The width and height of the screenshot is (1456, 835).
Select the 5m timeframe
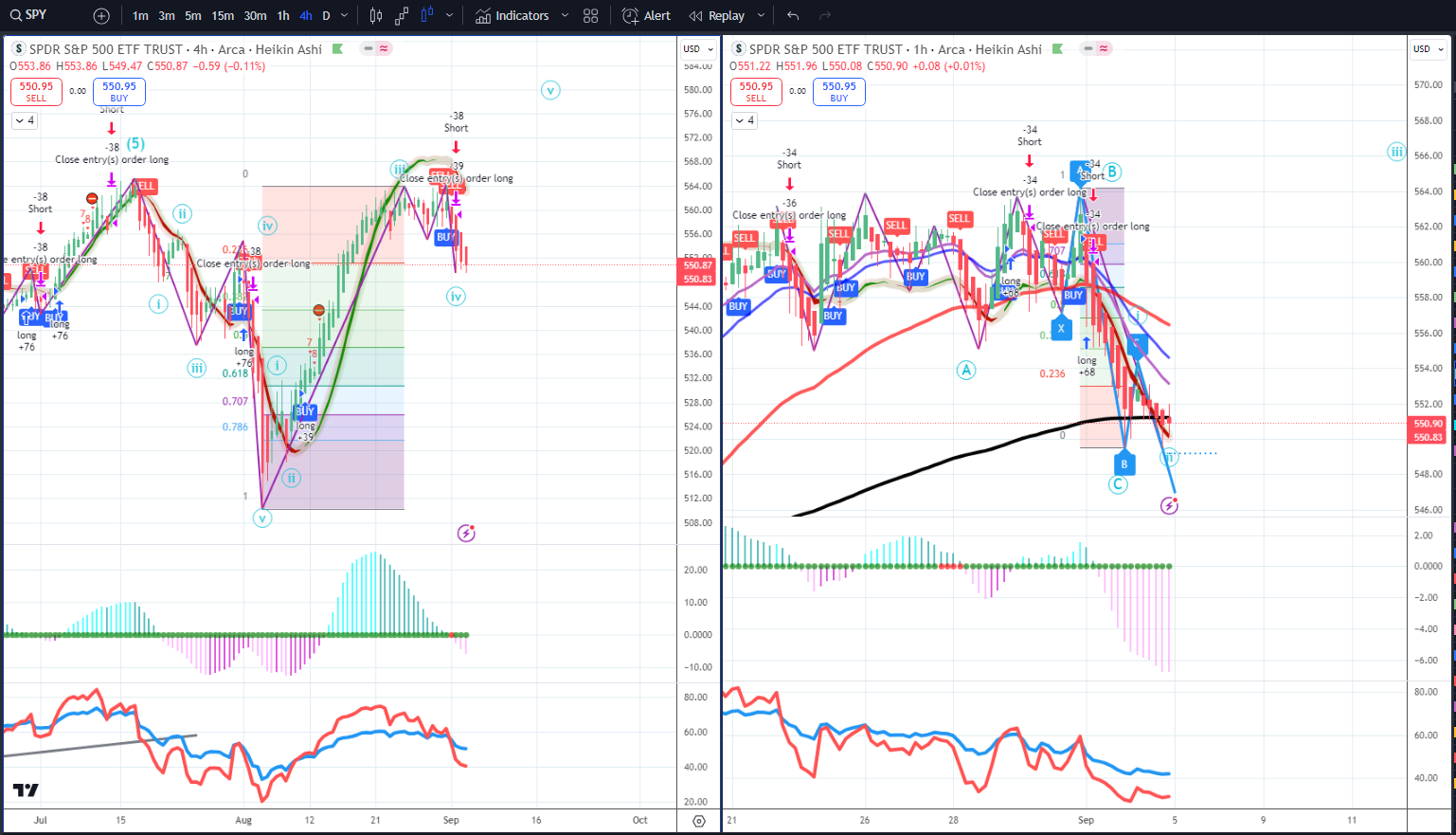(193, 16)
